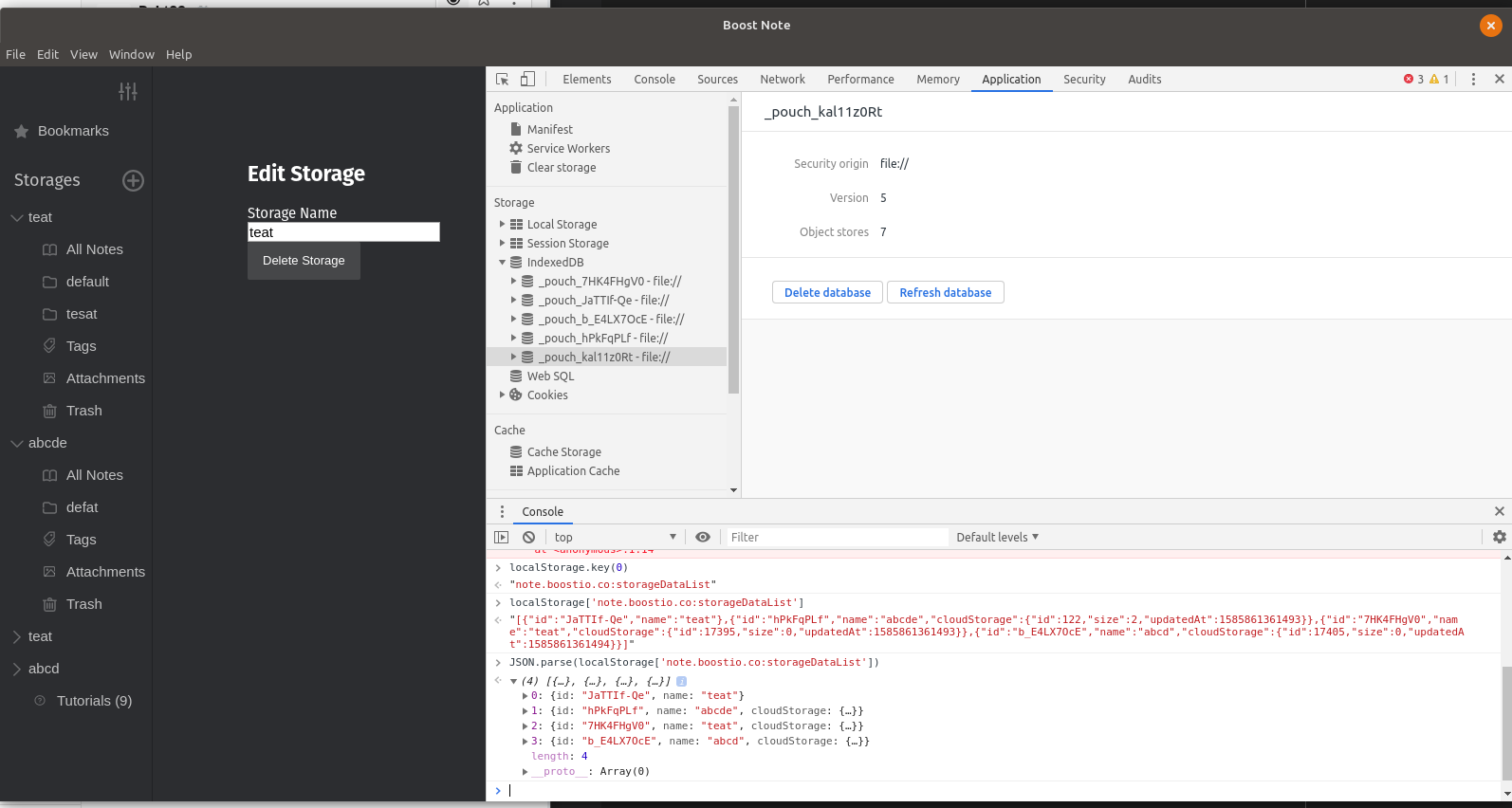Click the yellow warning count indicator
This screenshot has height=808, width=1512.
[x=1439, y=80]
